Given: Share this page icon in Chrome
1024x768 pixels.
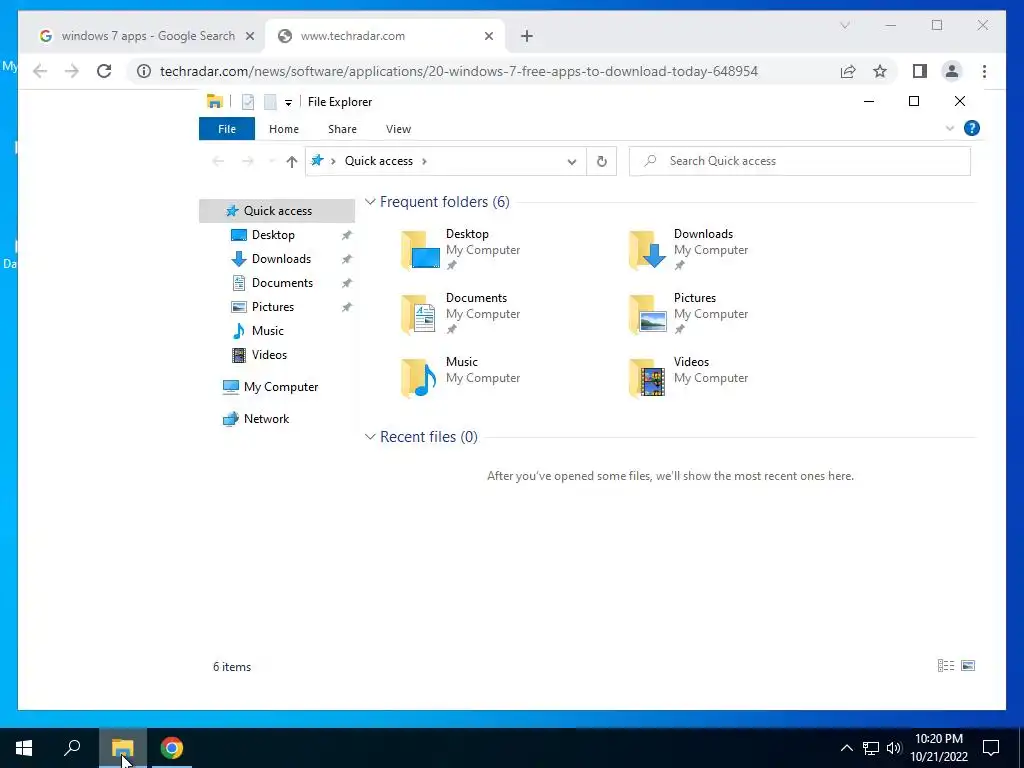Looking at the screenshot, I should coord(848,71).
